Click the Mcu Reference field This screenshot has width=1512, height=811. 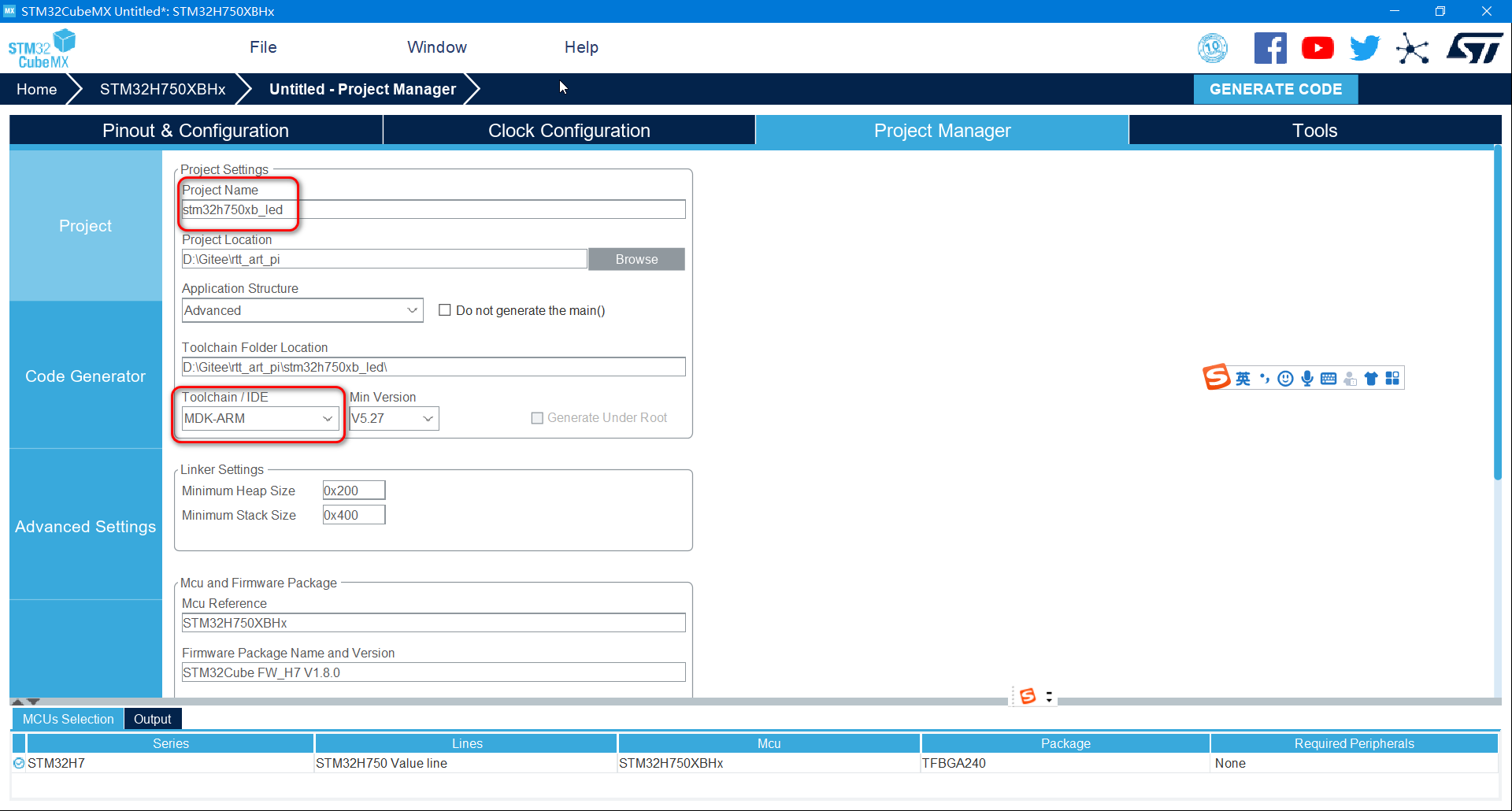coord(433,623)
